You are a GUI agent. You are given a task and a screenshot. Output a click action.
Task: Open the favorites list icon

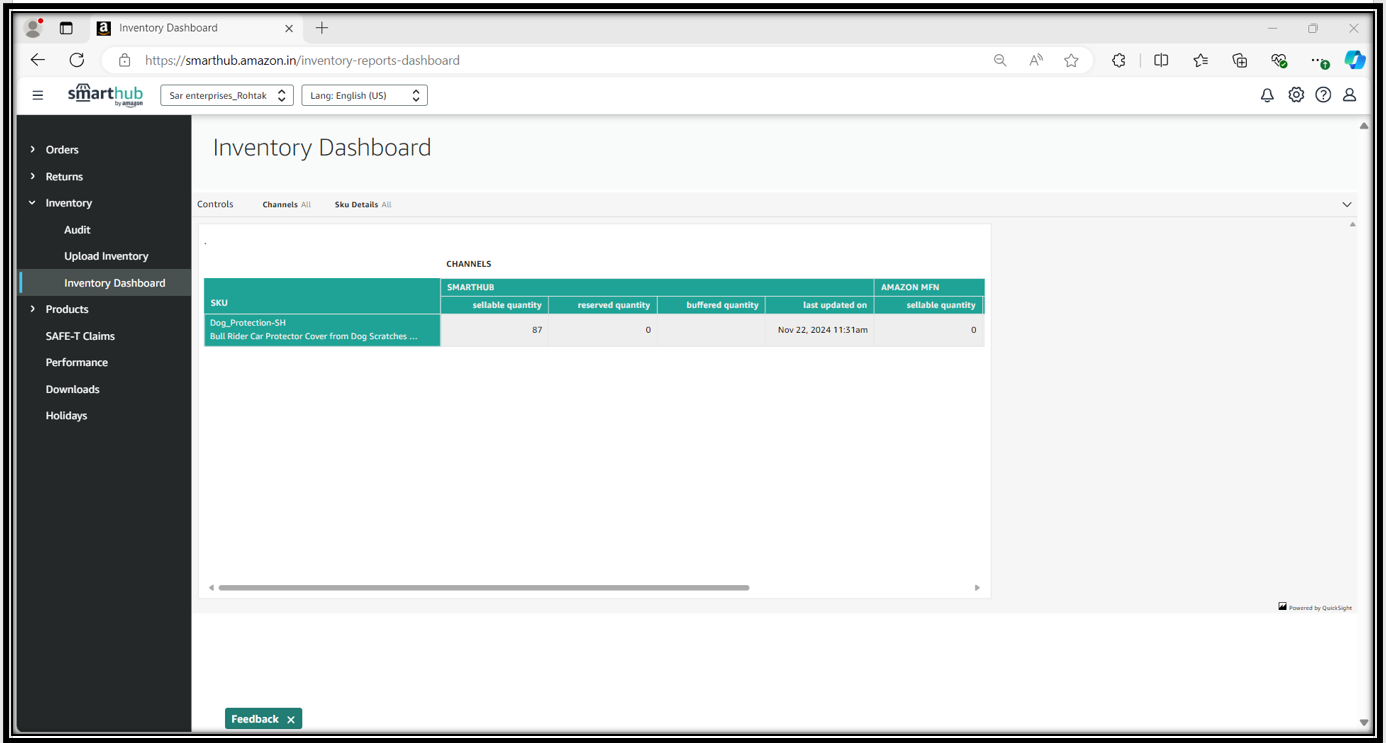[1200, 60]
